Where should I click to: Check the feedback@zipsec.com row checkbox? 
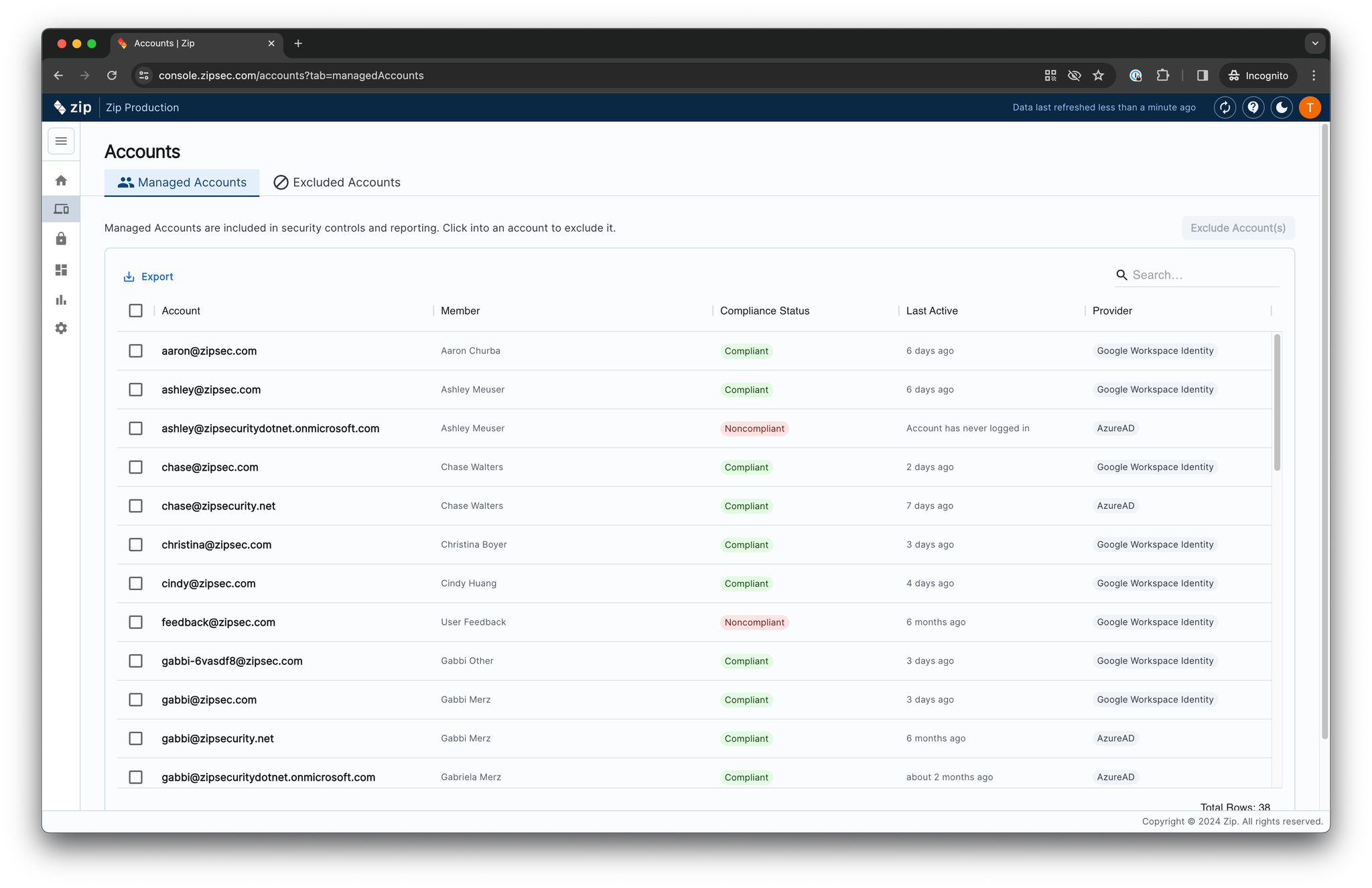click(136, 622)
